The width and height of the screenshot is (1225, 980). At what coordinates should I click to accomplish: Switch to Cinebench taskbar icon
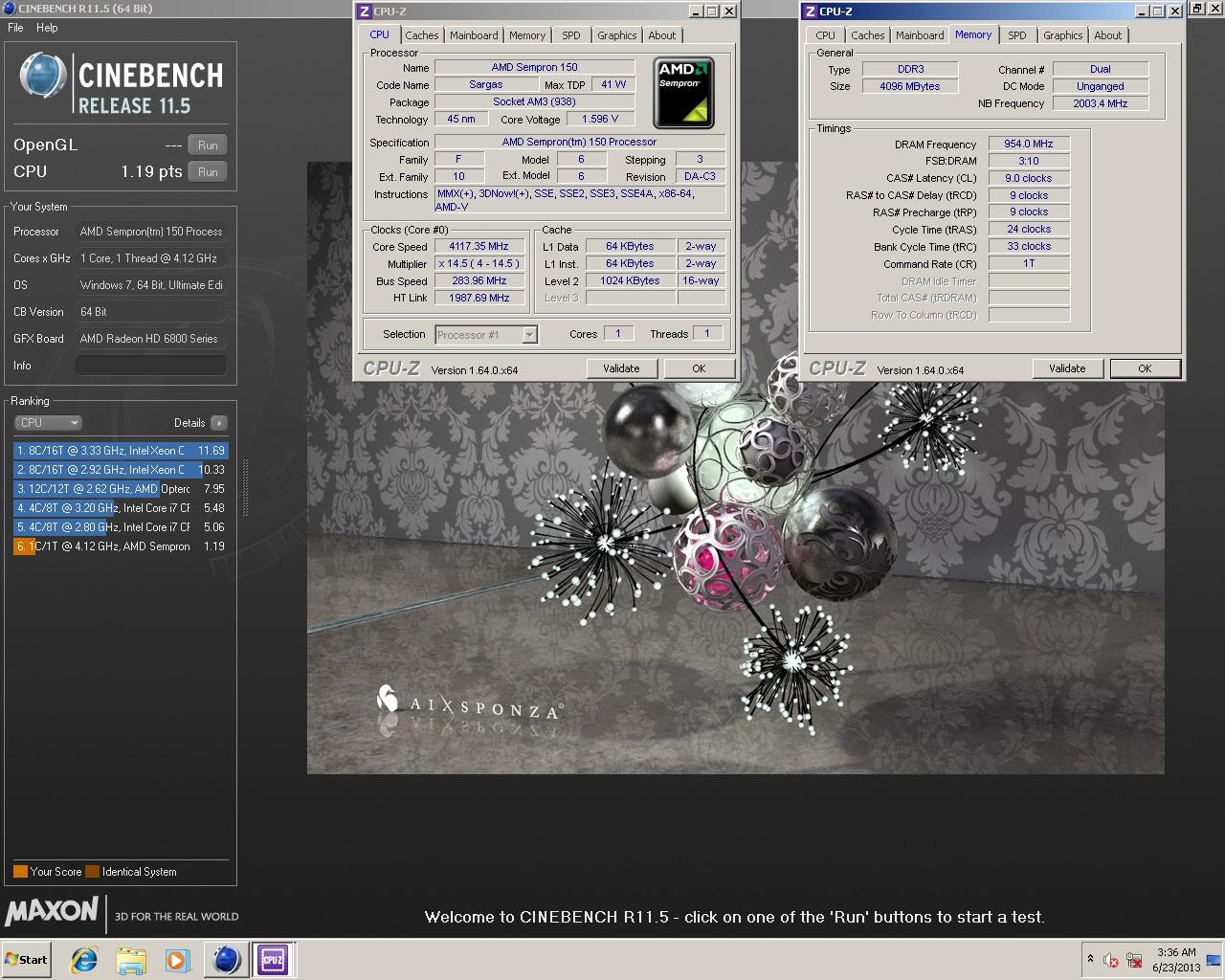pyautogui.click(x=226, y=960)
